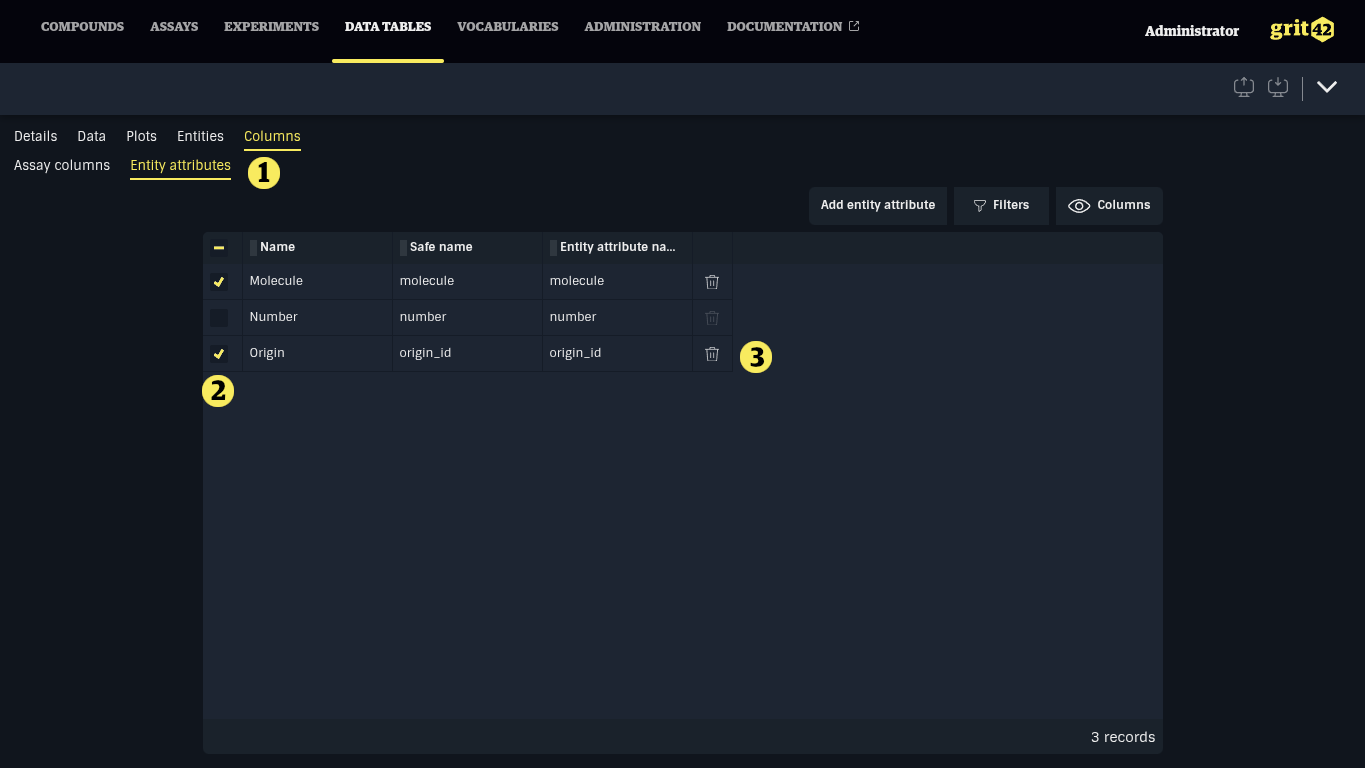Uncheck the Molecule row checkbox

219,282
